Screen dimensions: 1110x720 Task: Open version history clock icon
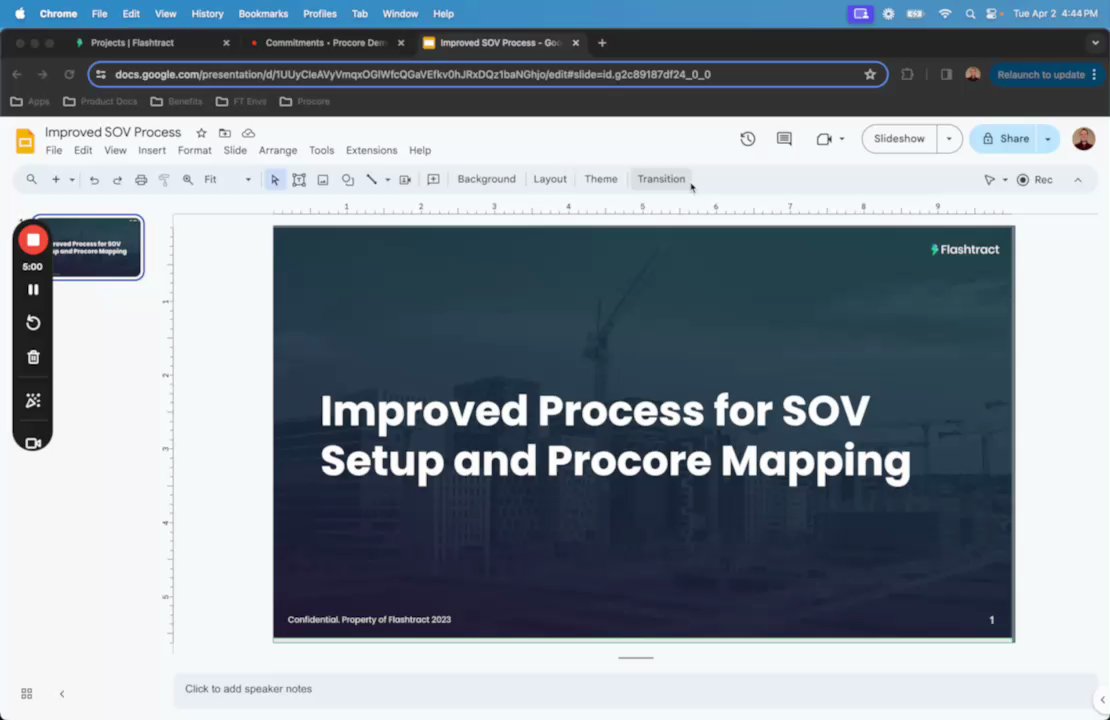[x=748, y=139]
